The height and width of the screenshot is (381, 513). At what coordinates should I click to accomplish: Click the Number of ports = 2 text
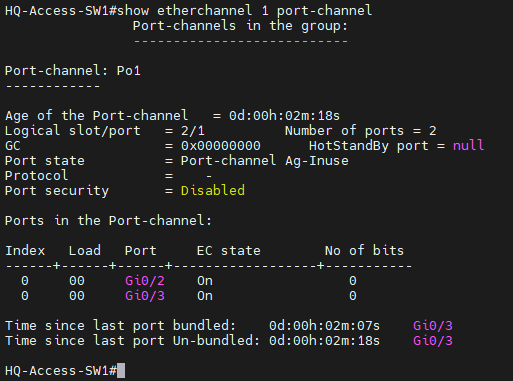coord(361,131)
